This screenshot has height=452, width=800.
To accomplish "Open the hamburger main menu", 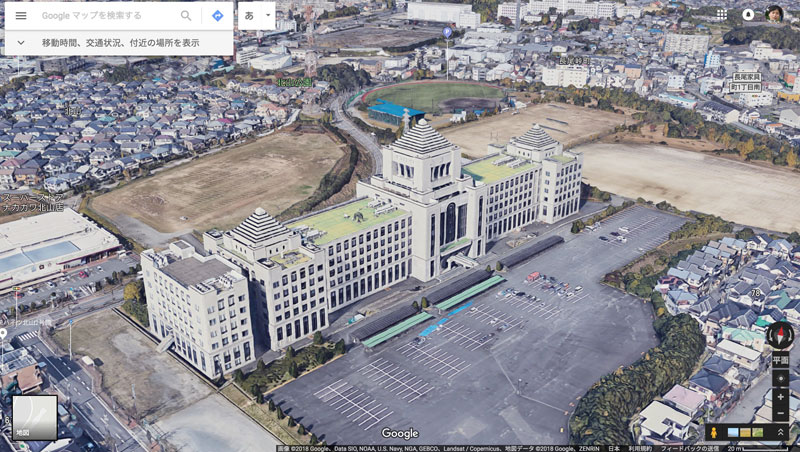I will point(20,16).
